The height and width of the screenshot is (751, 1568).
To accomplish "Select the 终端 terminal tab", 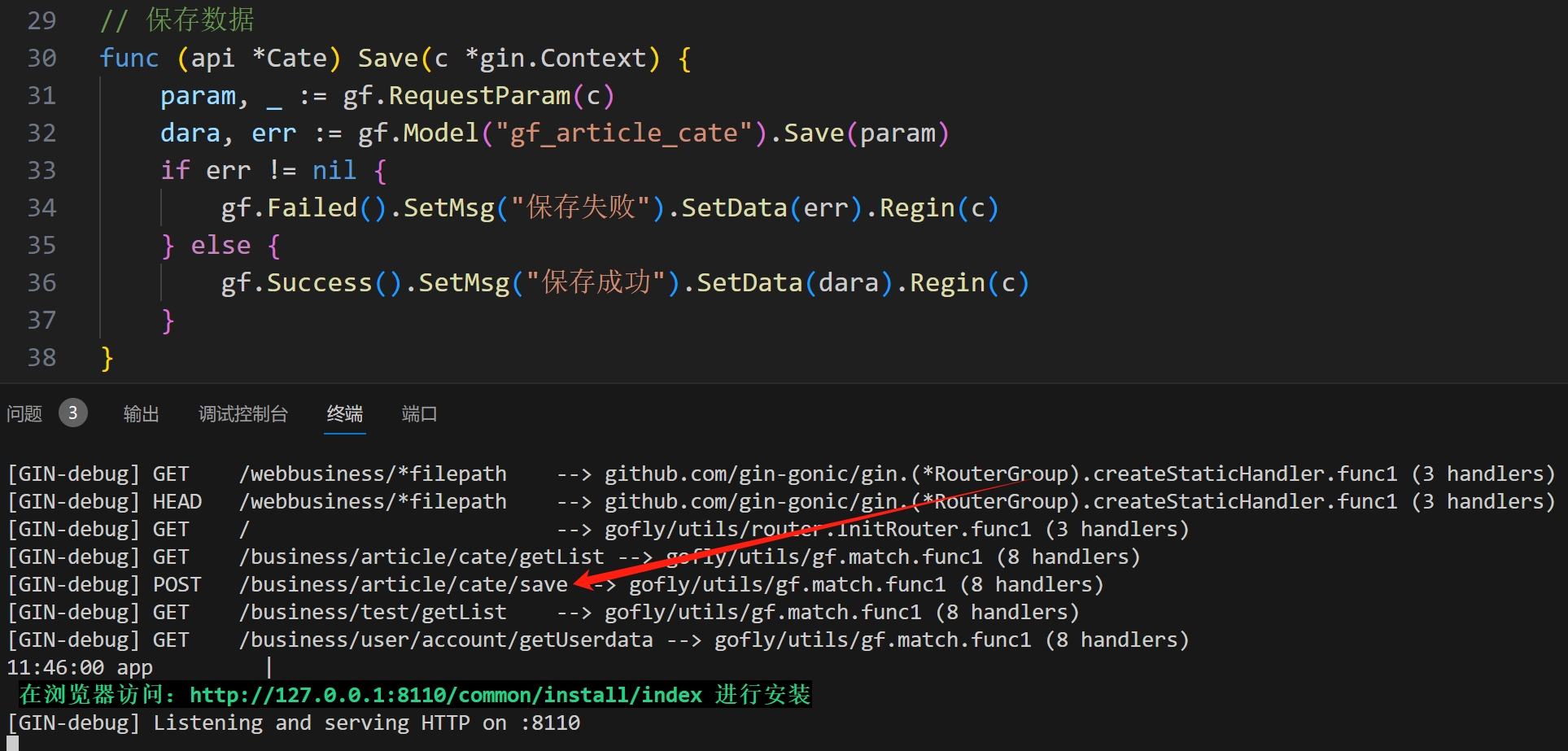I will [x=344, y=414].
